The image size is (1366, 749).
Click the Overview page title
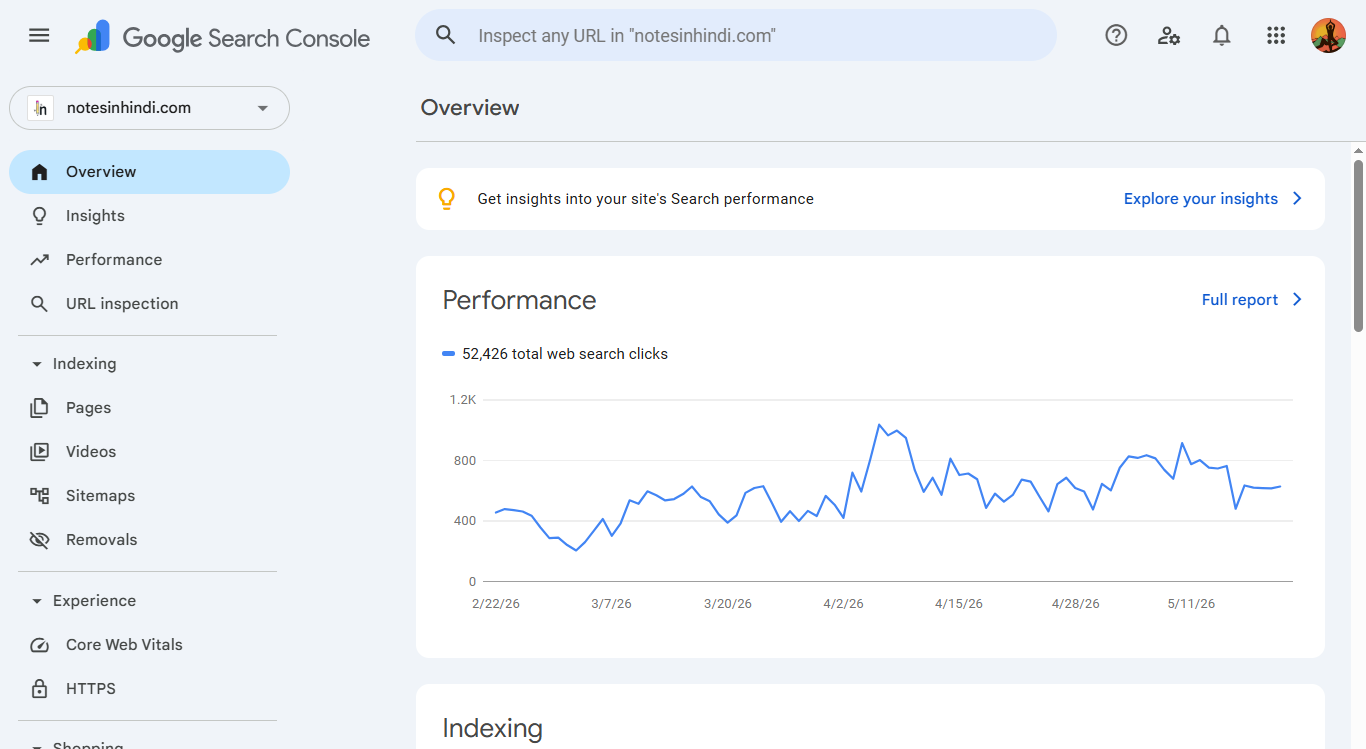click(470, 108)
